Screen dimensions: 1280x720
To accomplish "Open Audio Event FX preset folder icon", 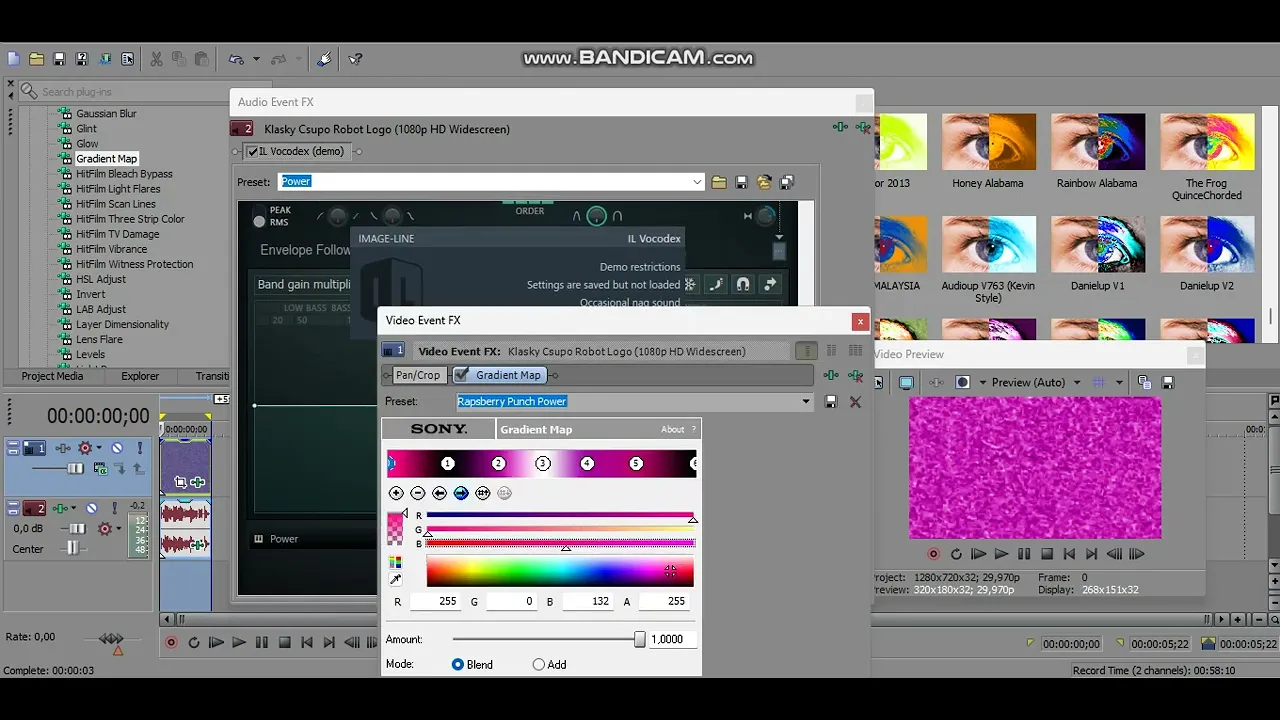I will pyautogui.click(x=718, y=182).
